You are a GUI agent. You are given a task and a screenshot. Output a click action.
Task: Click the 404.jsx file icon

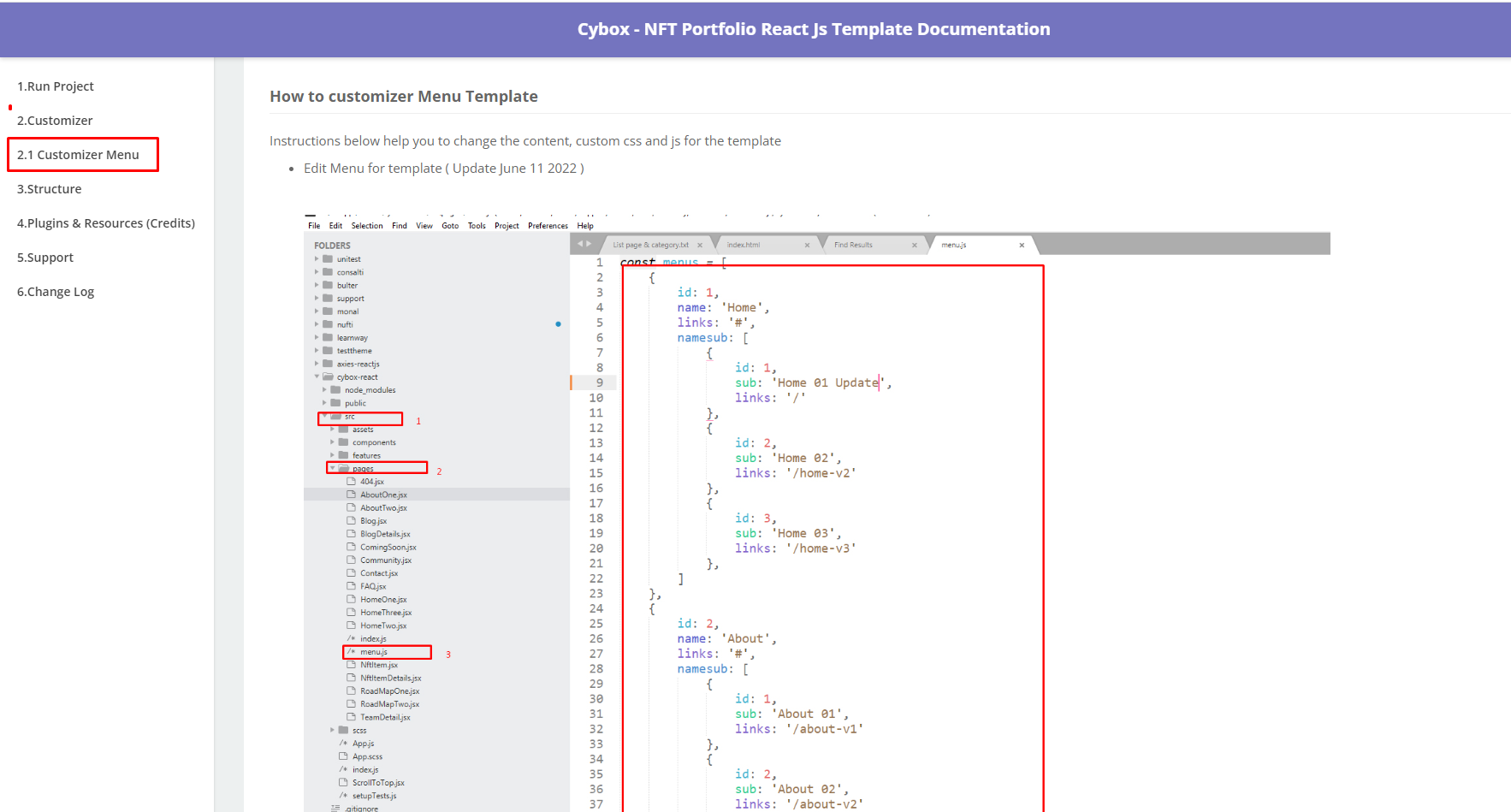point(351,481)
